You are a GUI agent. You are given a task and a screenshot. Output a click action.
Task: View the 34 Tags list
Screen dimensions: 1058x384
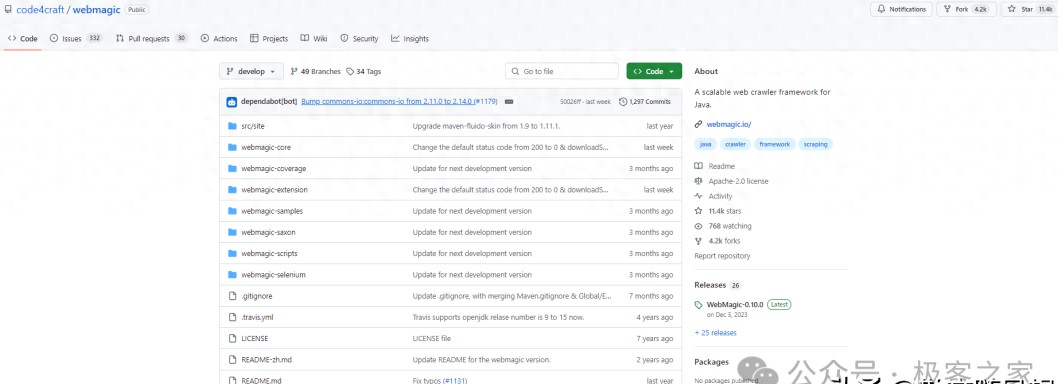tap(364, 72)
